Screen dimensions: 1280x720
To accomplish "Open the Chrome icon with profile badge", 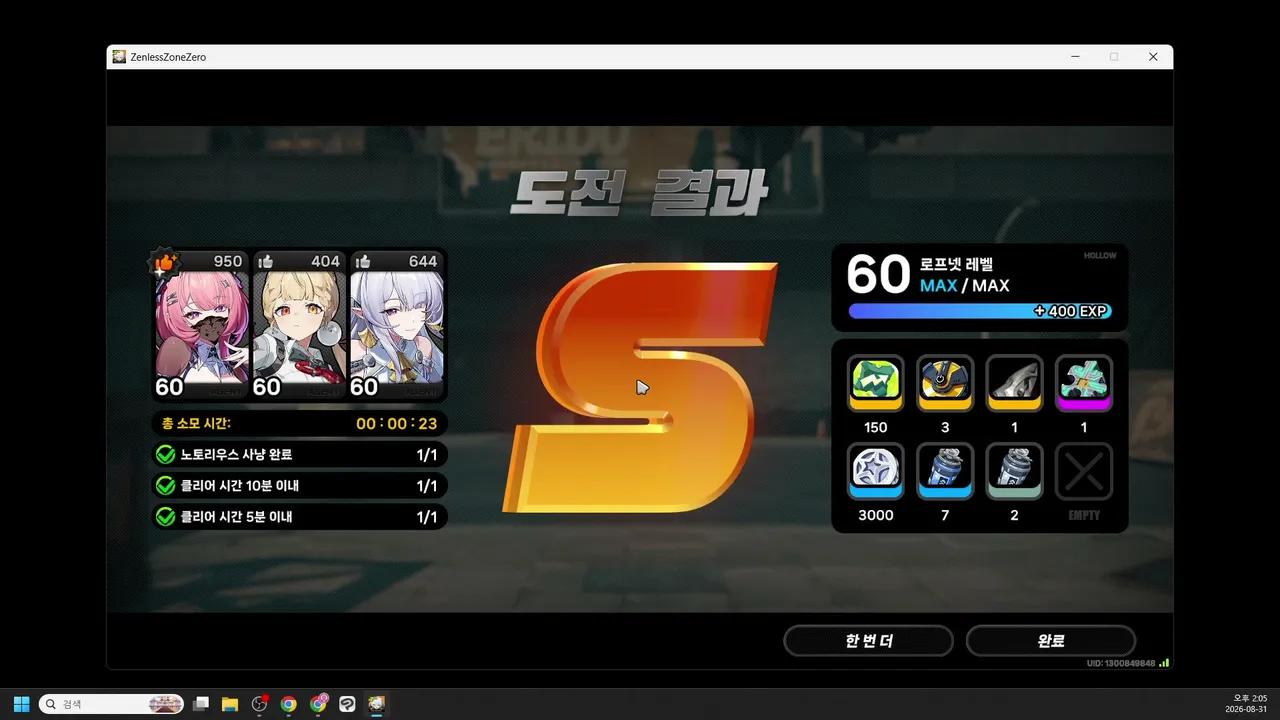I will pos(319,703).
